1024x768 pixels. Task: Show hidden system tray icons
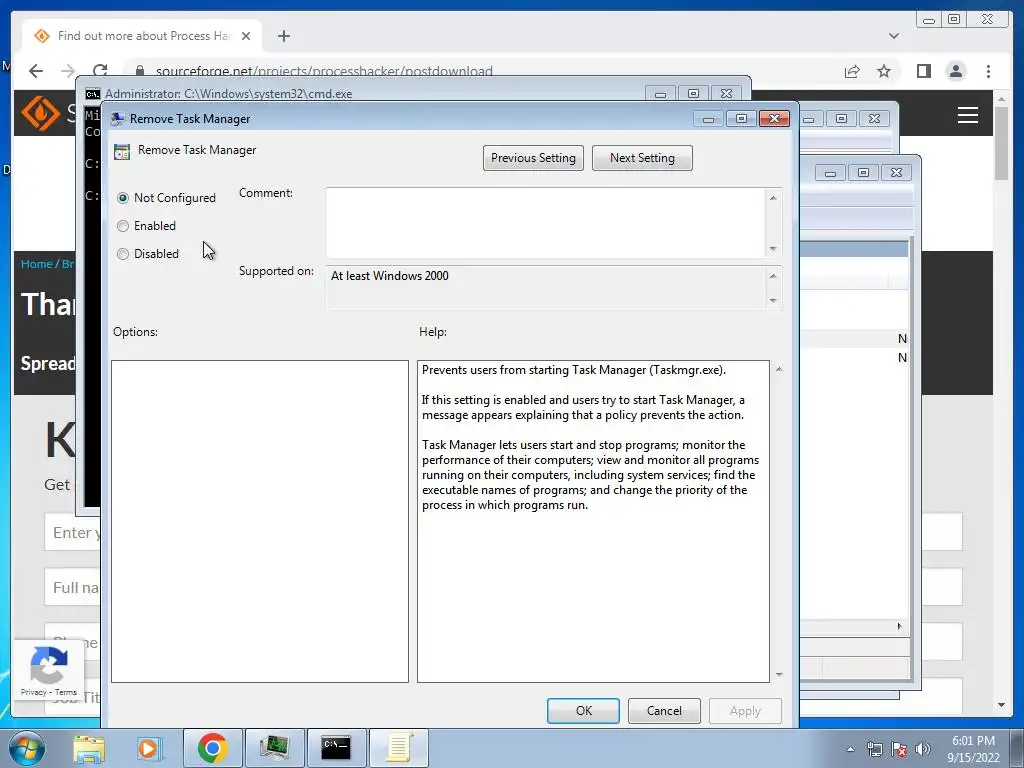pos(850,749)
